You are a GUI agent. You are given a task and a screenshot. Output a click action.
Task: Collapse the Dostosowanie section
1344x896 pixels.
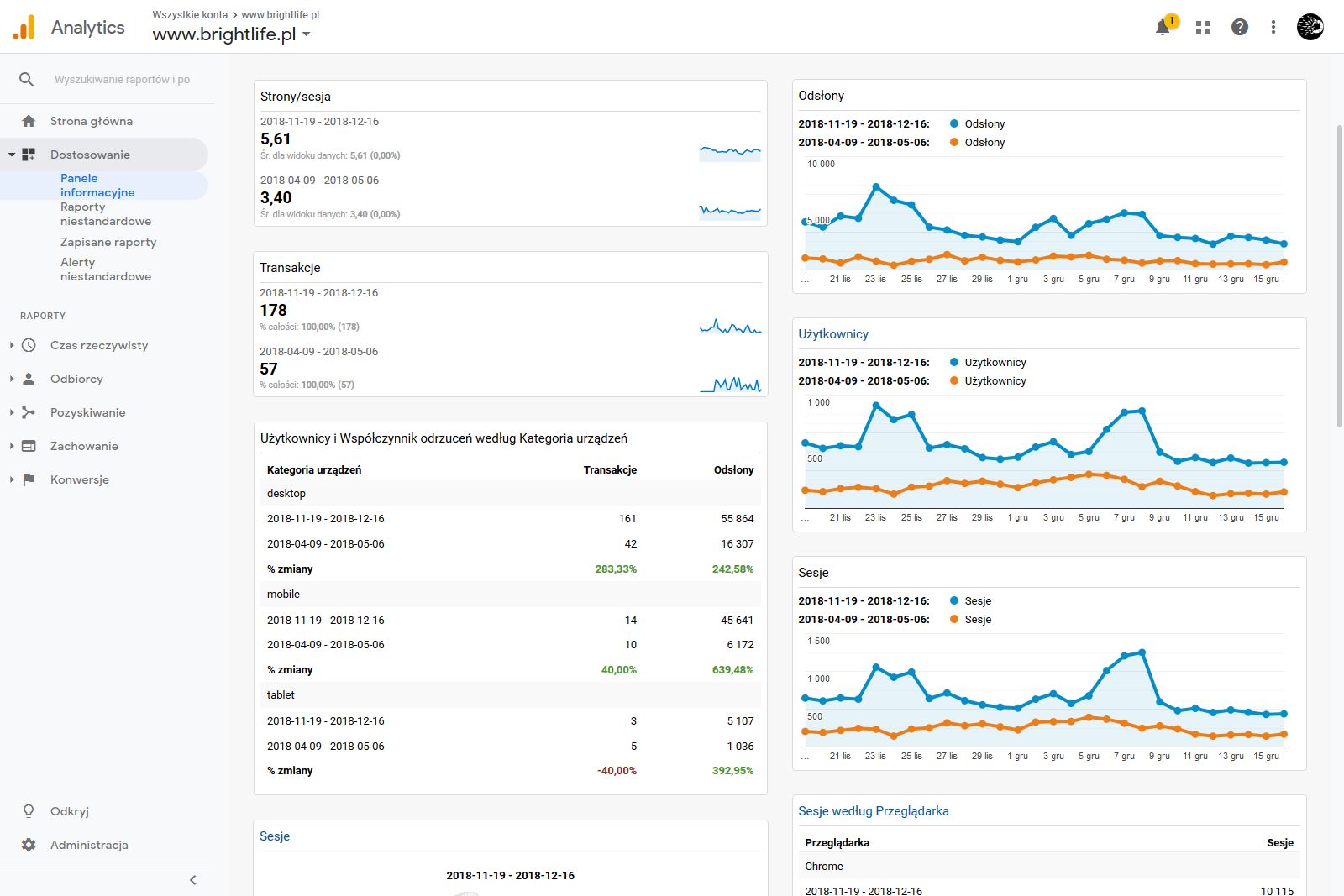click(x=12, y=155)
